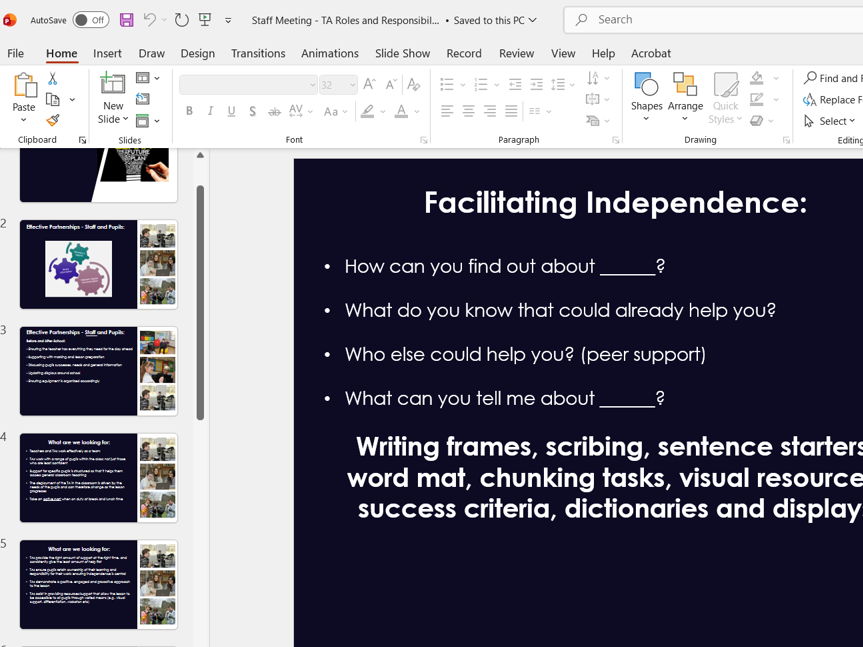Select the Replace command in Editing group
The height and width of the screenshot is (647, 863).
(x=833, y=99)
